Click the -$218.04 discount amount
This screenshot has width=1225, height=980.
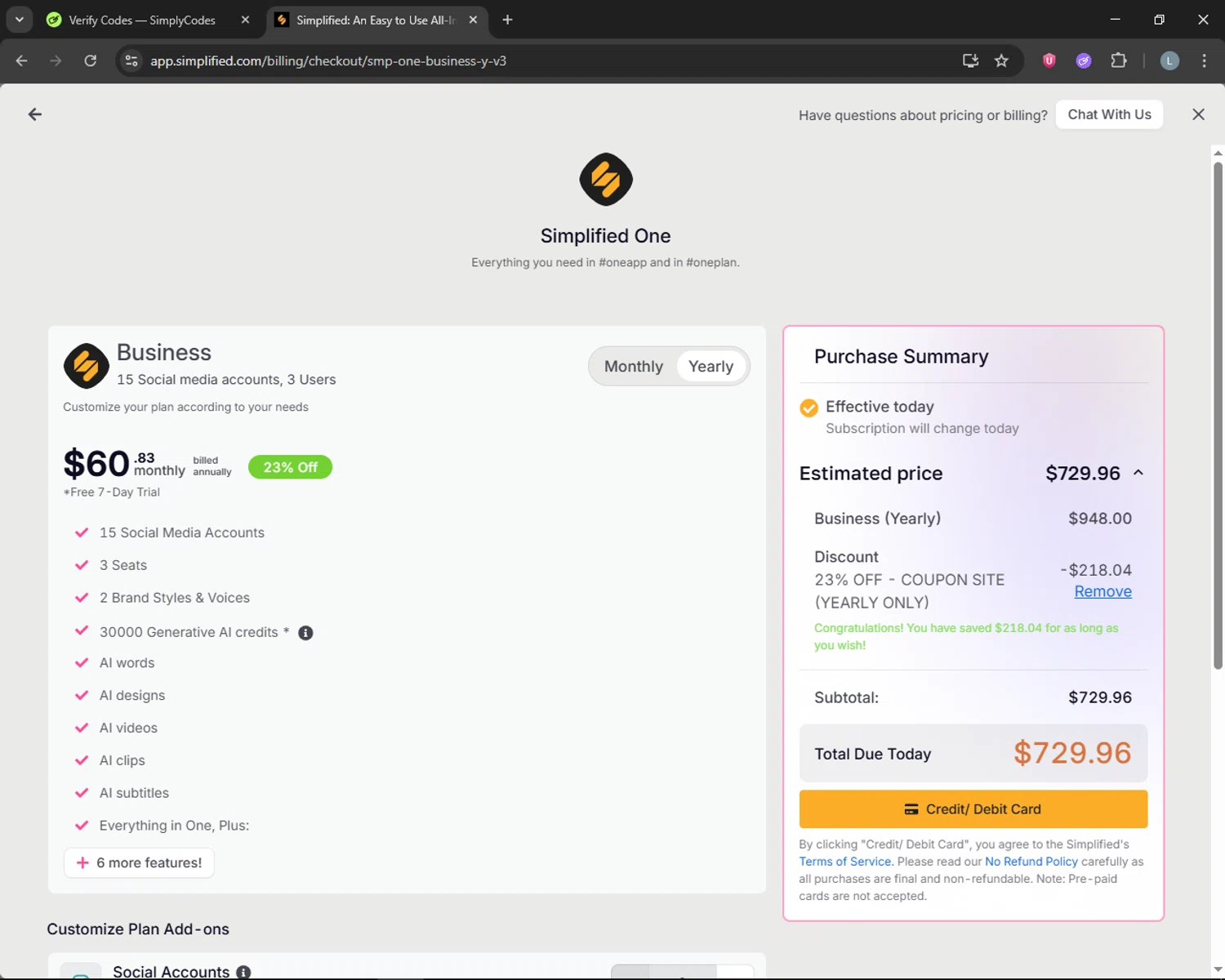point(1095,570)
